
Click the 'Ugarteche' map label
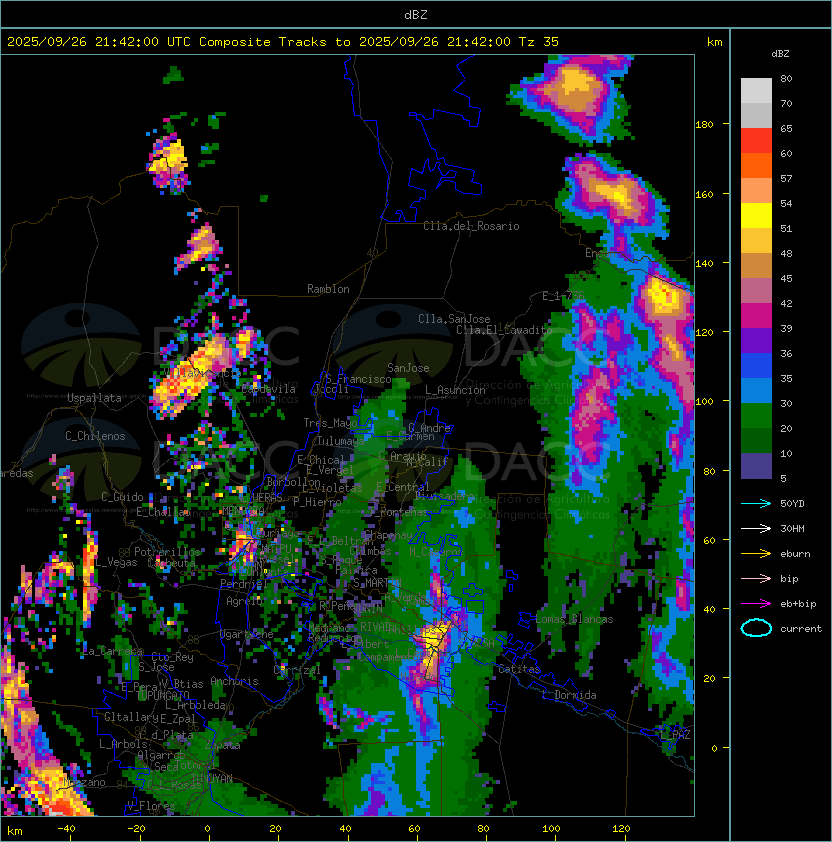(247, 634)
